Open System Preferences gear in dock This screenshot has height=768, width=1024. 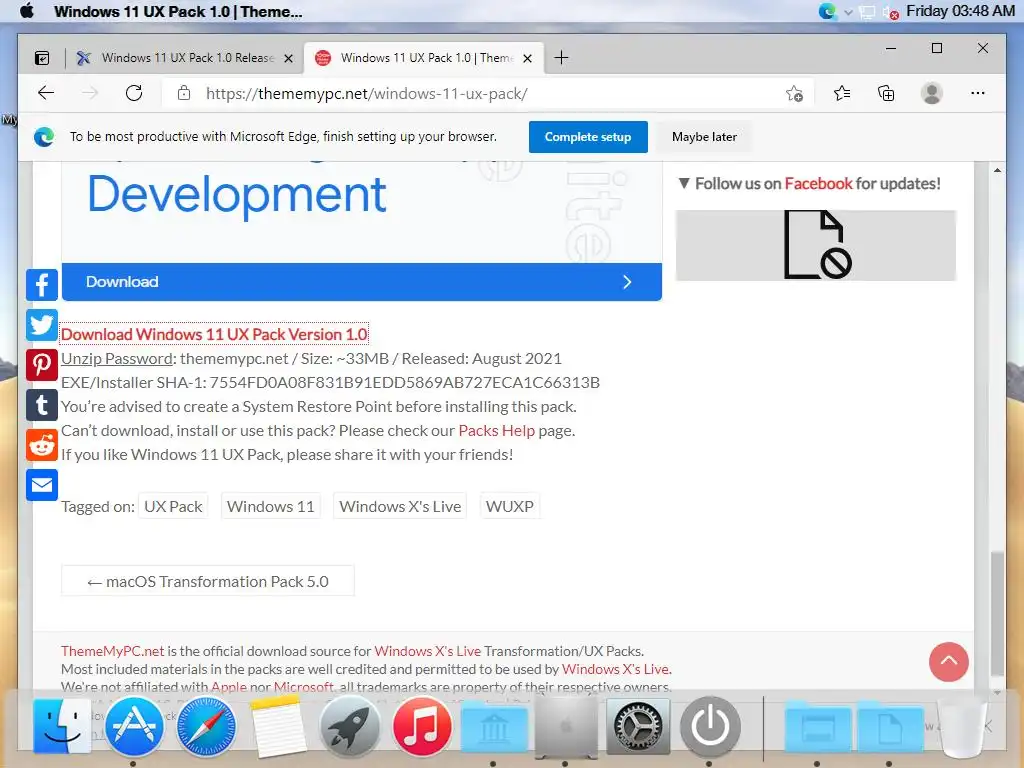(638, 728)
